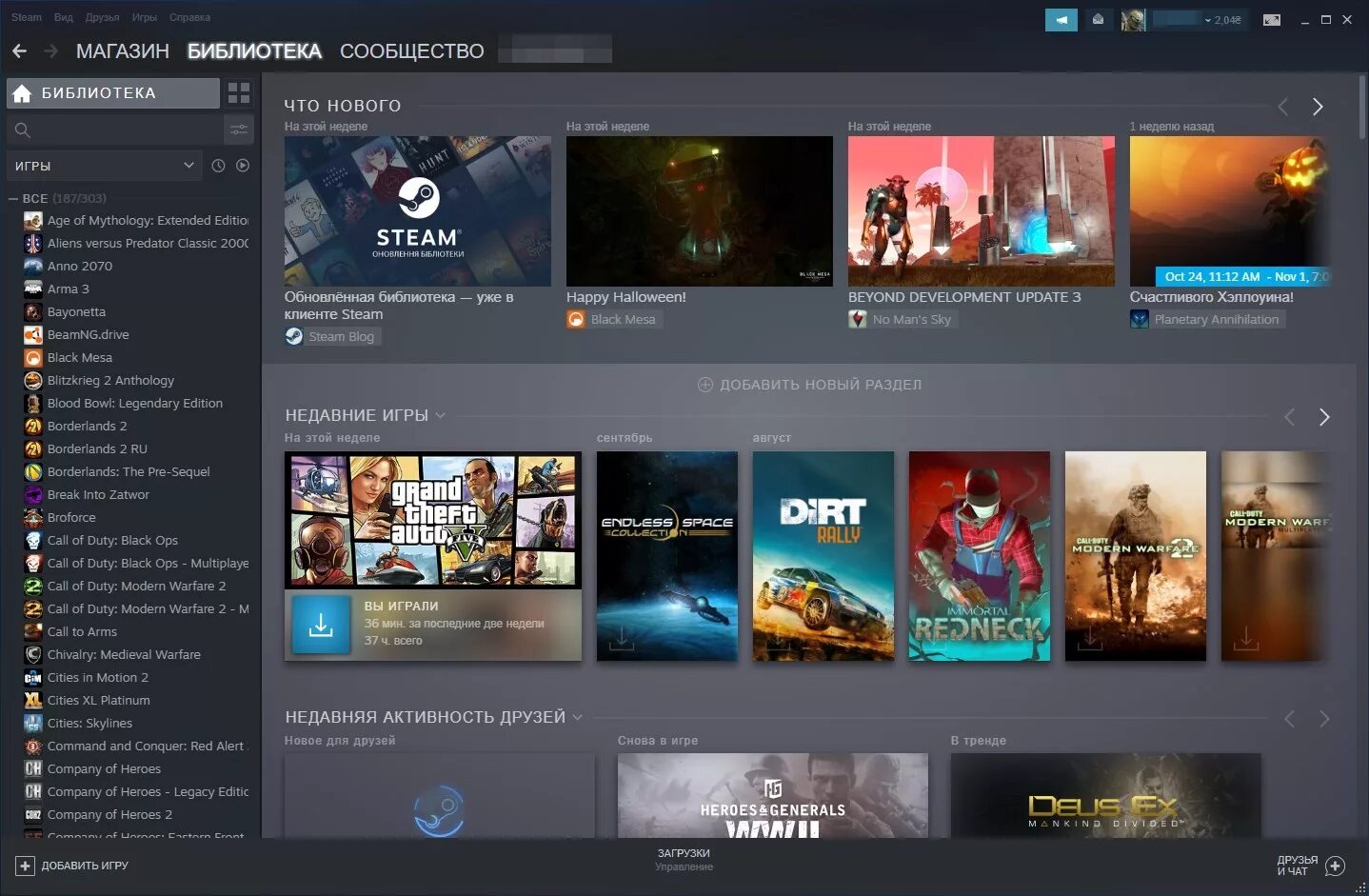This screenshot has width=1369, height=896.
Task: Open DiRT Rally game cover
Action: point(823,556)
